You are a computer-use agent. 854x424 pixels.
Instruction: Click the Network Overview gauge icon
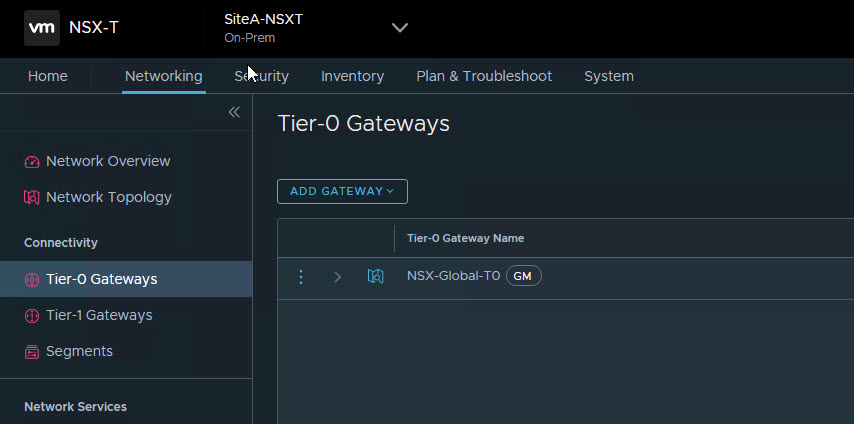(x=32, y=162)
